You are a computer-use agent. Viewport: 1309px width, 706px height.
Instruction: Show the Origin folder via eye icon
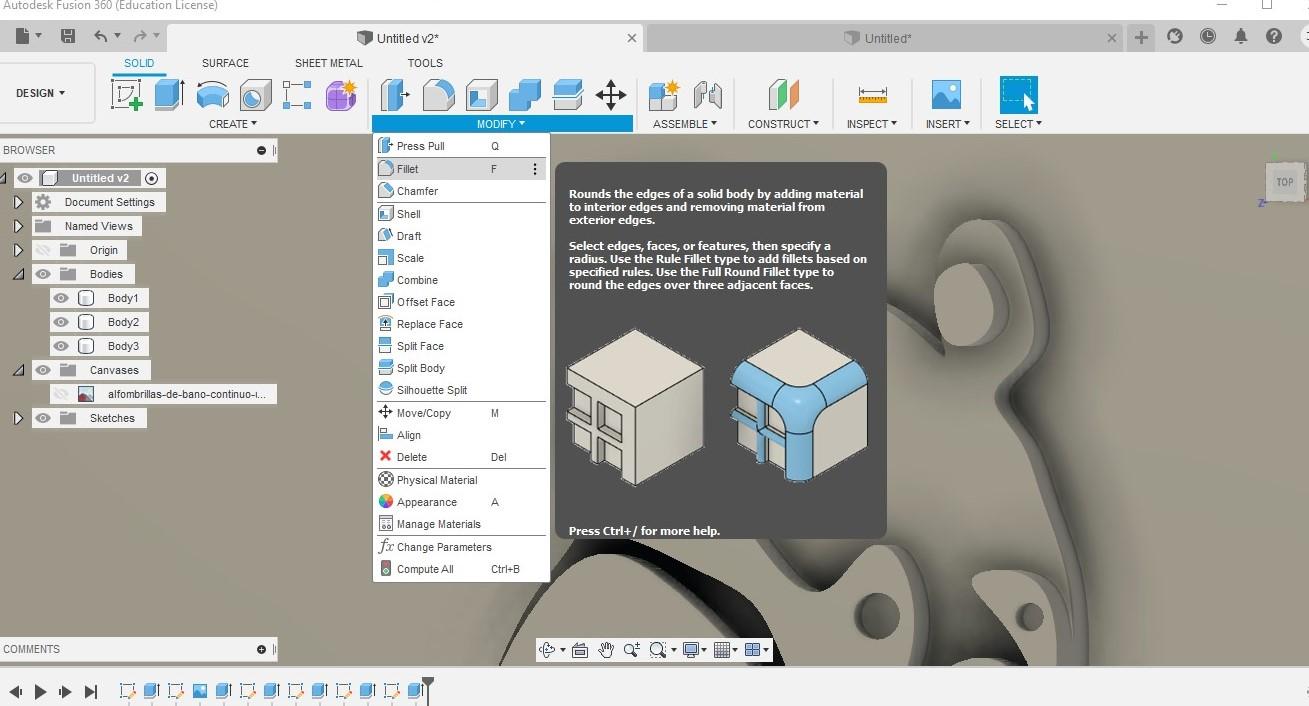(x=43, y=250)
